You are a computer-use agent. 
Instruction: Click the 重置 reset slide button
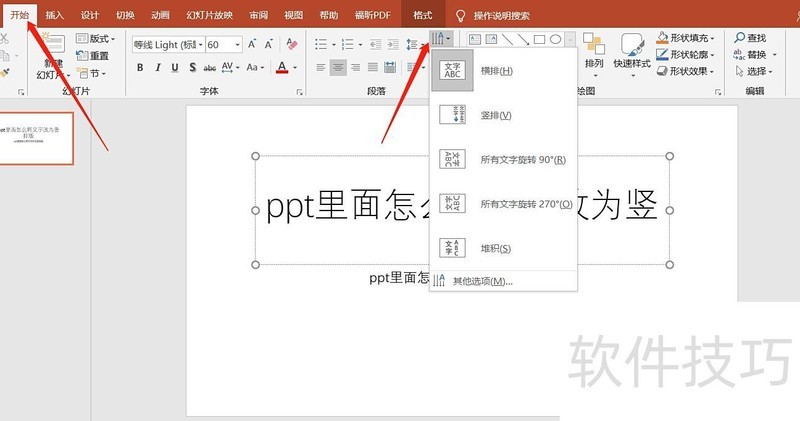[x=92, y=56]
